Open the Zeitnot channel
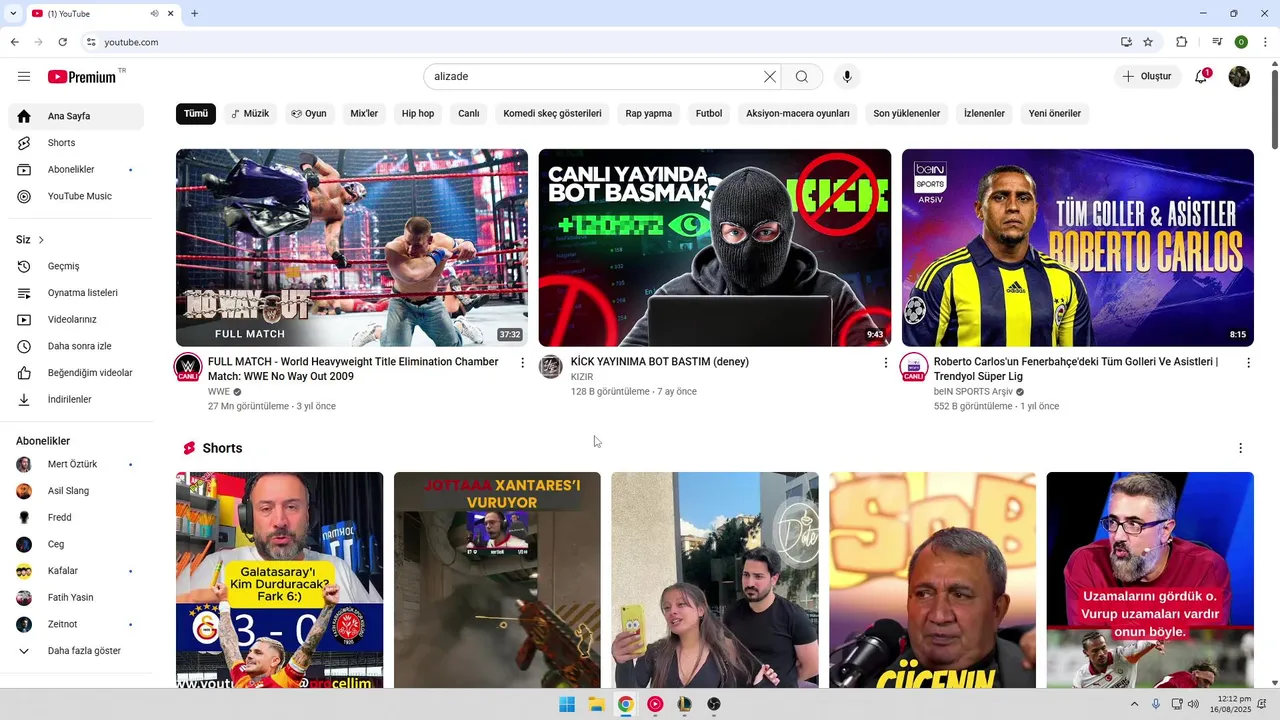This screenshot has height=720, width=1280. coord(76,624)
